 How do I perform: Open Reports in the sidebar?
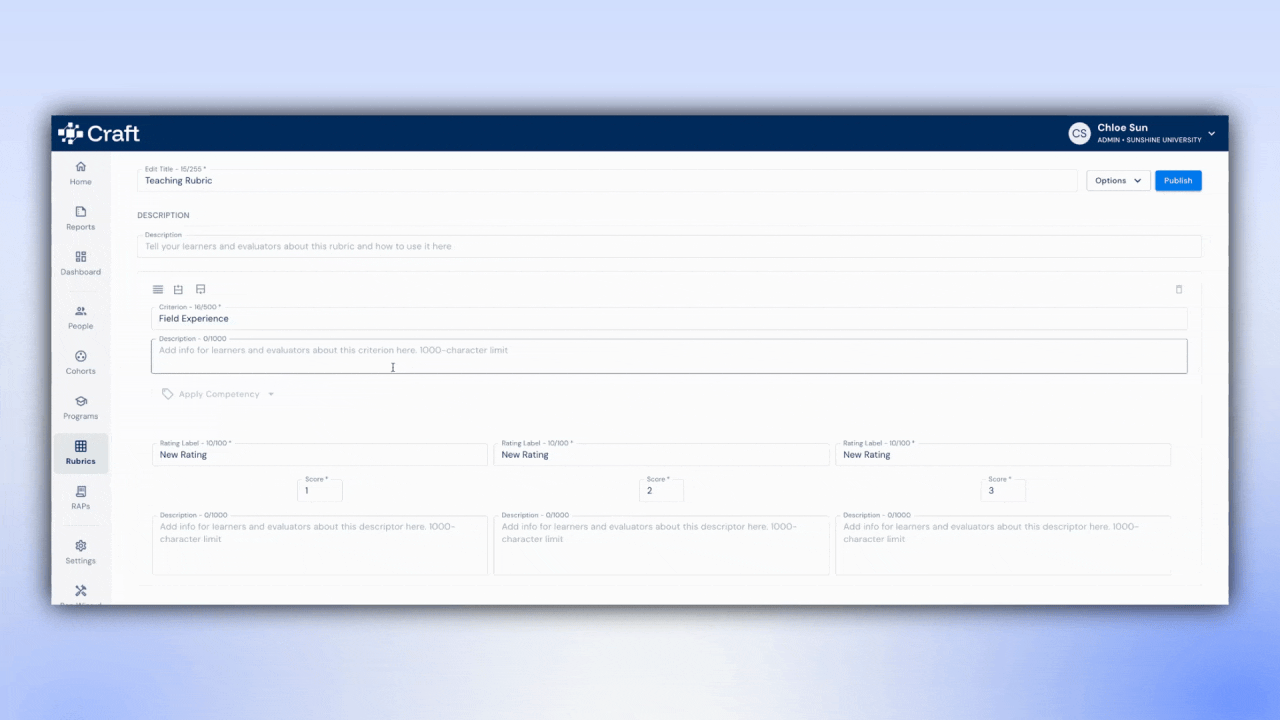click(80, 218)
